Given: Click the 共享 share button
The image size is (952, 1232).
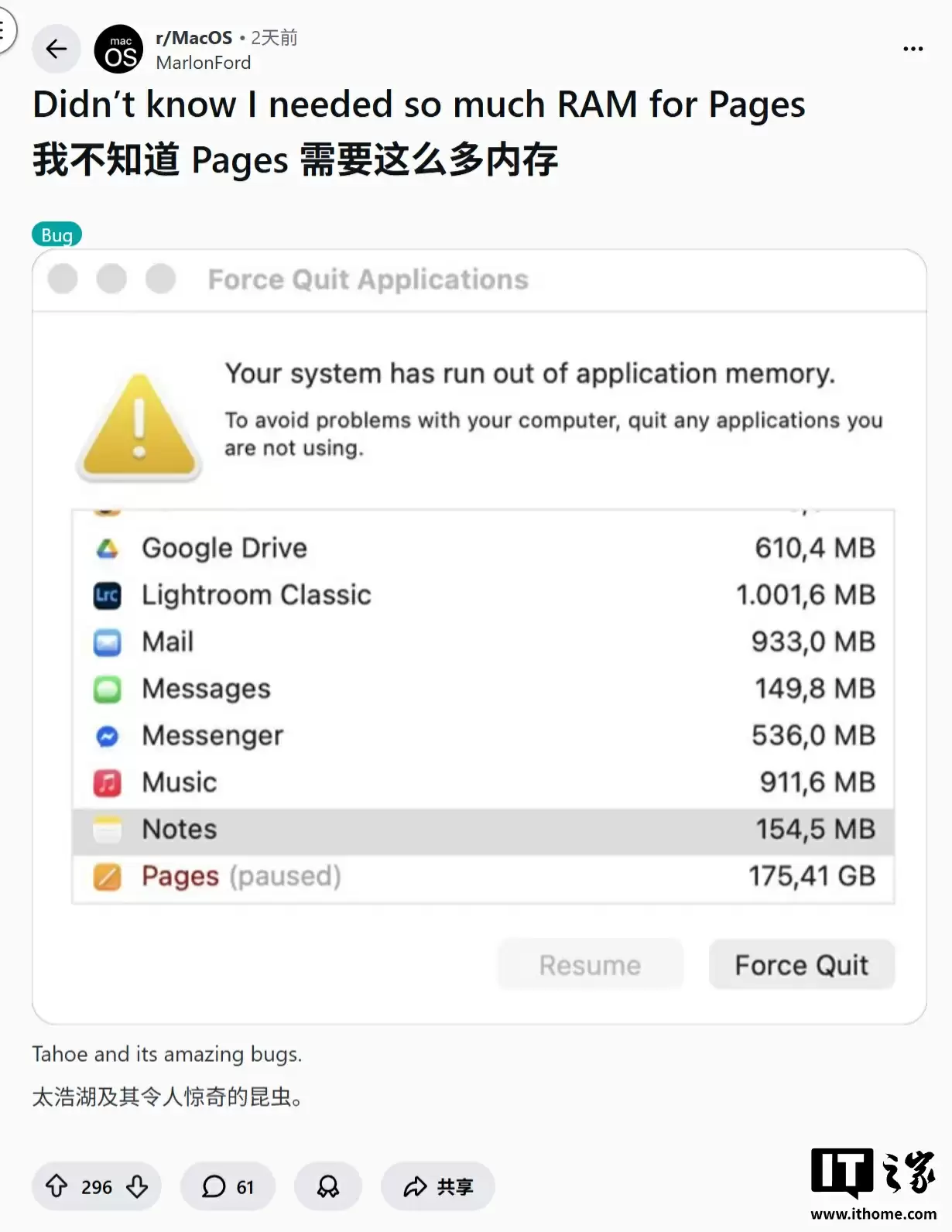Looking at the screenshot, I should coord(437,1186).
